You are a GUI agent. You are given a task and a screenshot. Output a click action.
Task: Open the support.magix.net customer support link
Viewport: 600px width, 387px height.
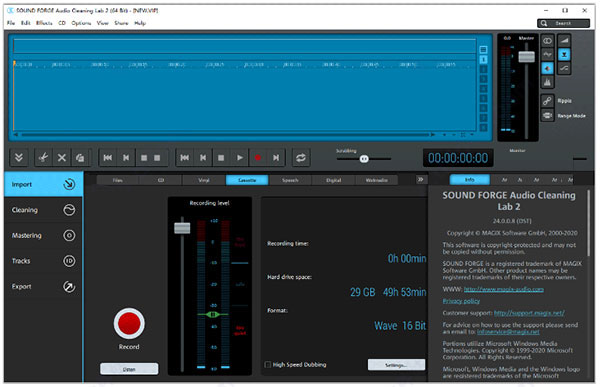pyautogui.click(x=529, y=313)
